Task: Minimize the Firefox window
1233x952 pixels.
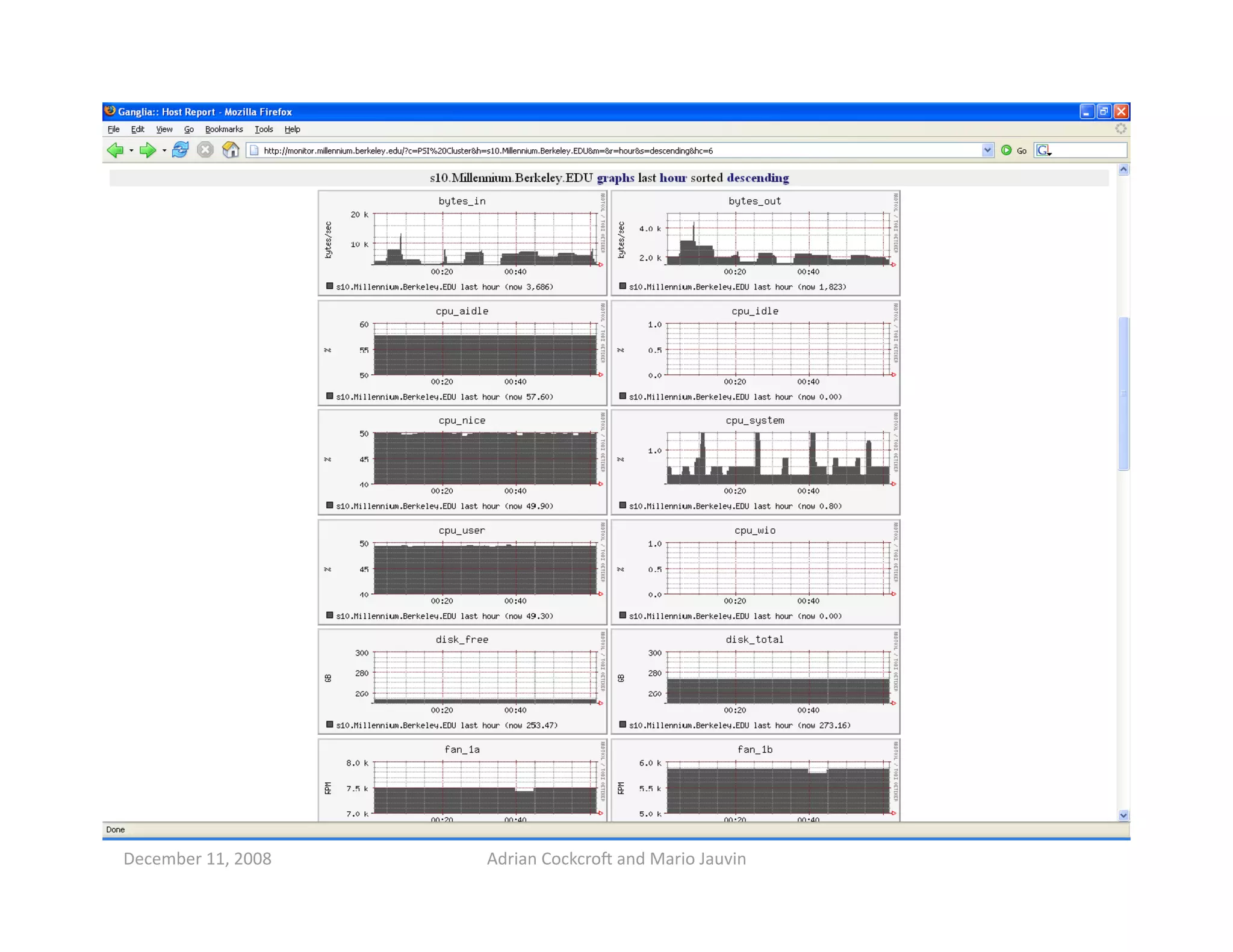Action: (x=1086, y=111)
